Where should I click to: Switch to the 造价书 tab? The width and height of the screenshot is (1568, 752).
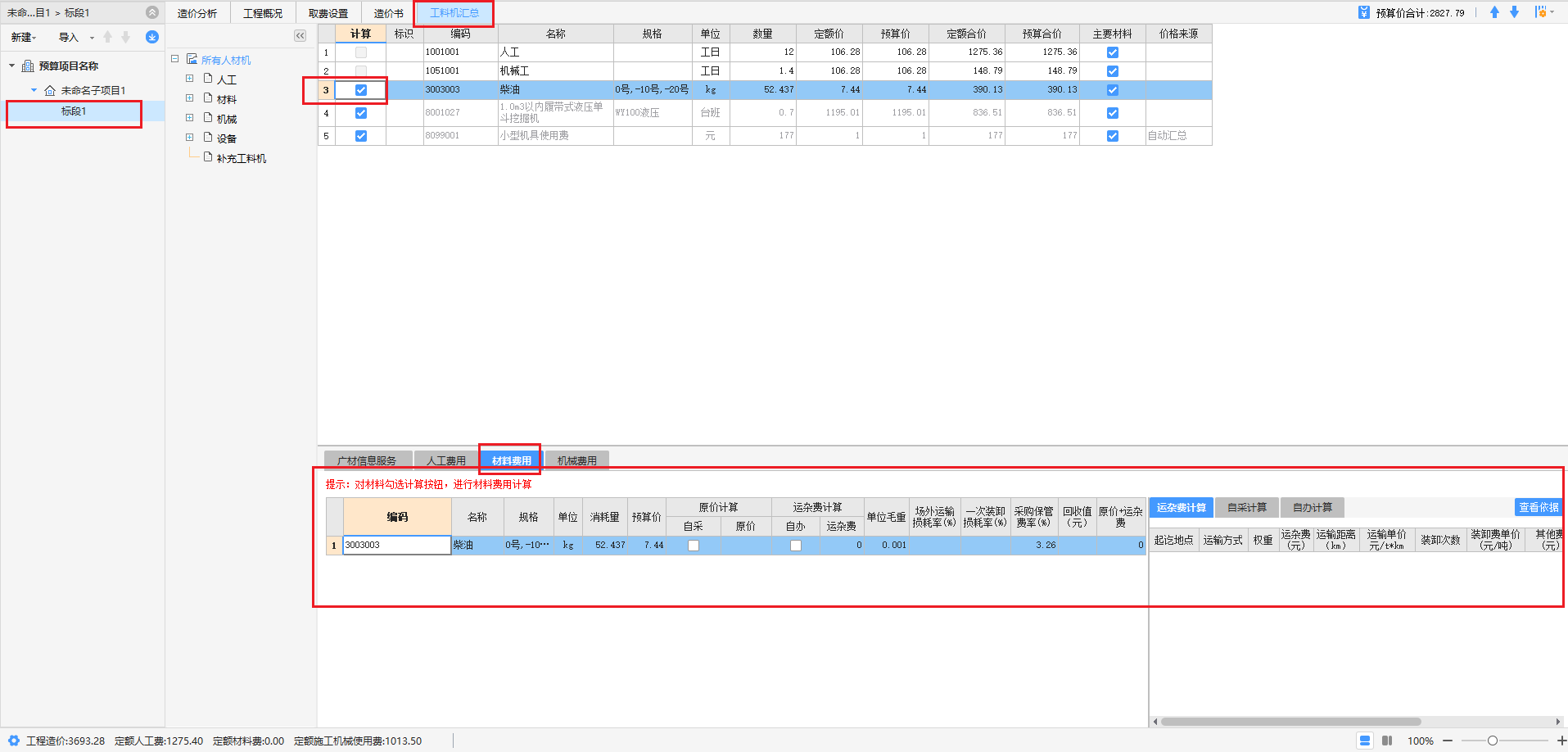(x=389, y=13)
